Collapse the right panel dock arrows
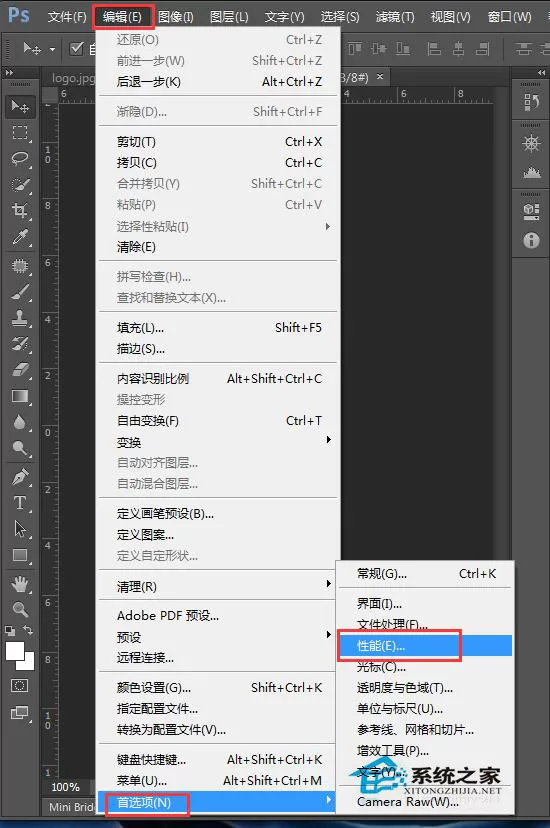 click(542, 72)
